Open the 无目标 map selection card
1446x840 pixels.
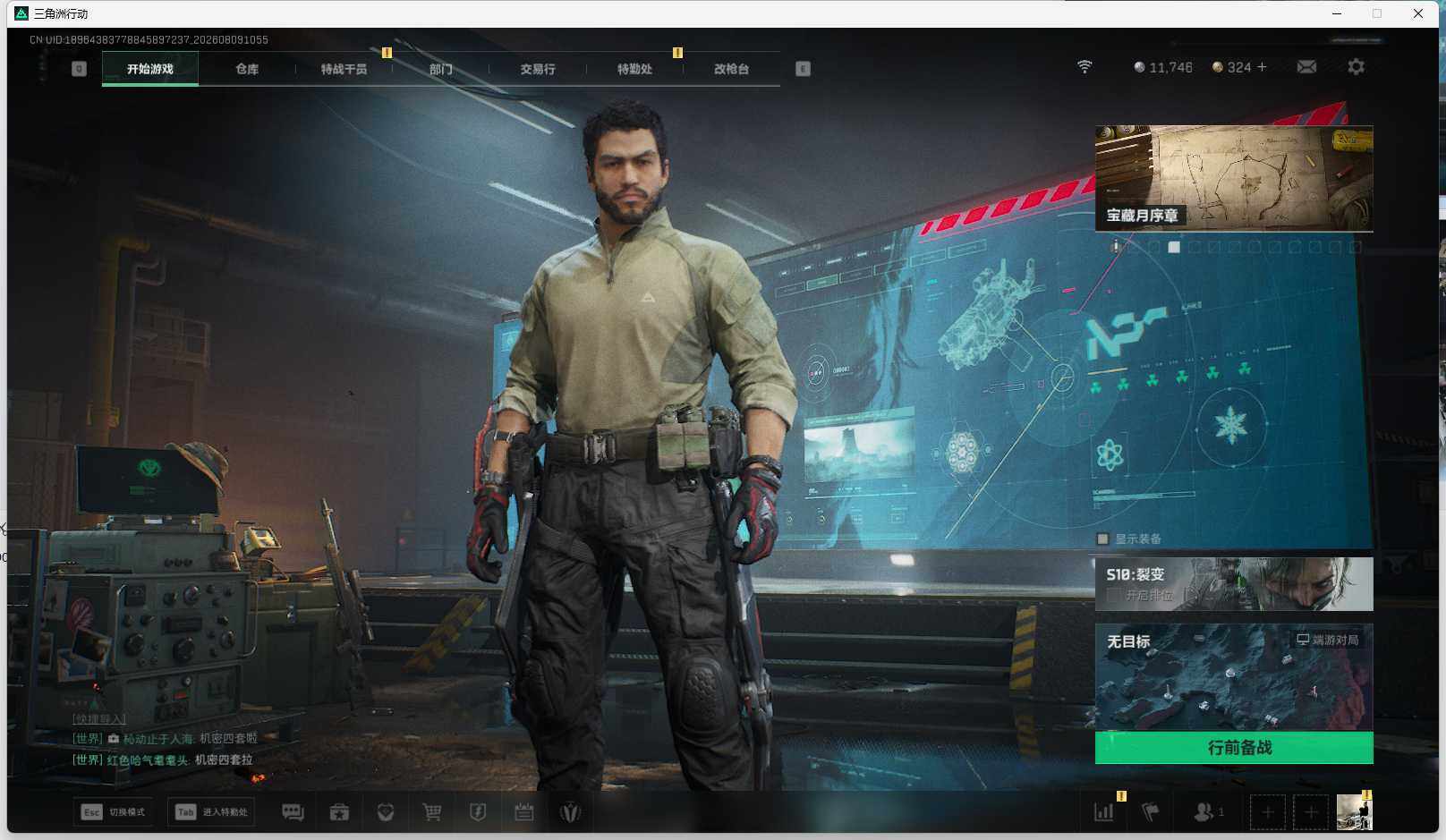click(x=1234, y=677)
